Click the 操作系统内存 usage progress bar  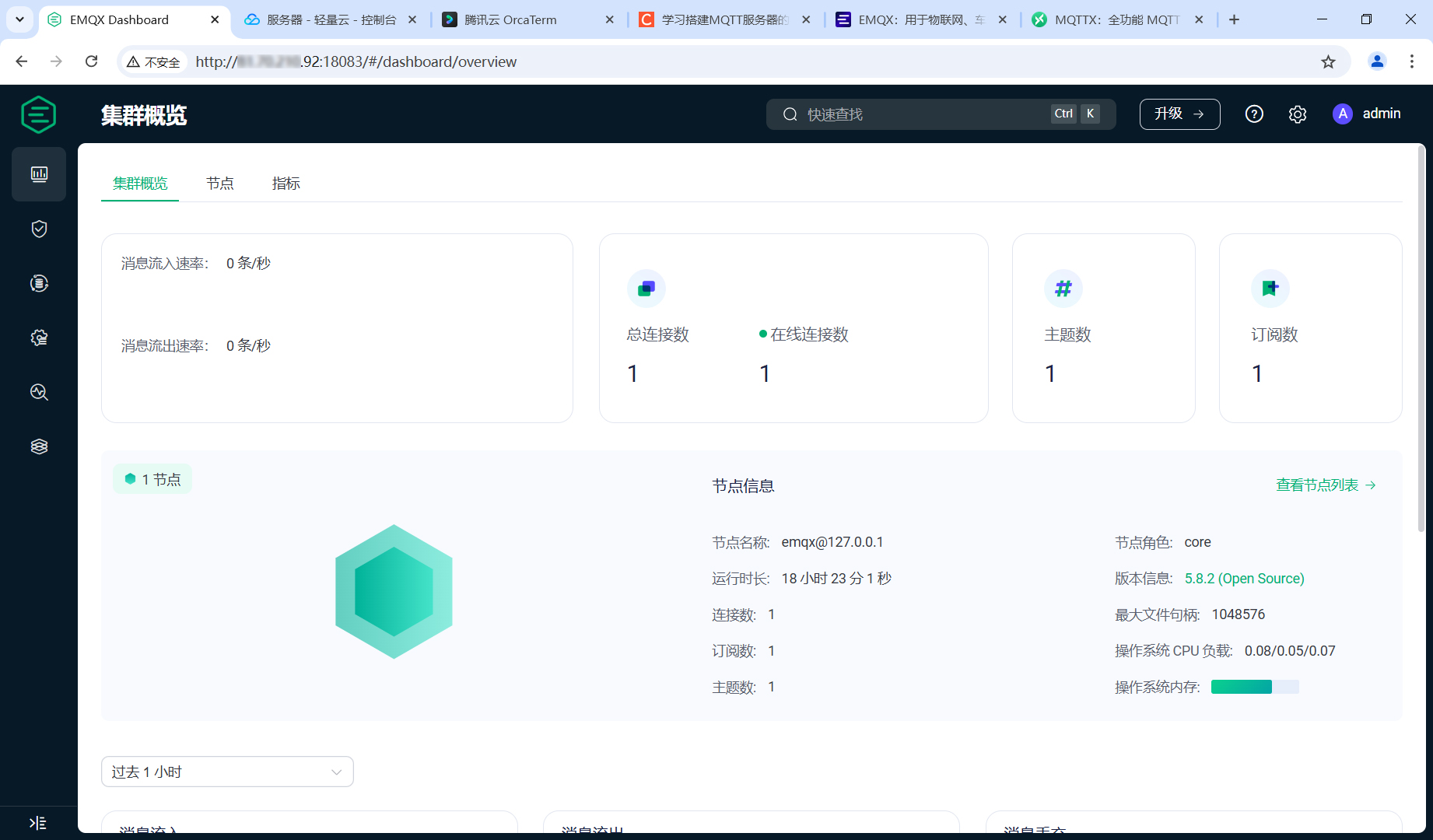(1255, 687)
